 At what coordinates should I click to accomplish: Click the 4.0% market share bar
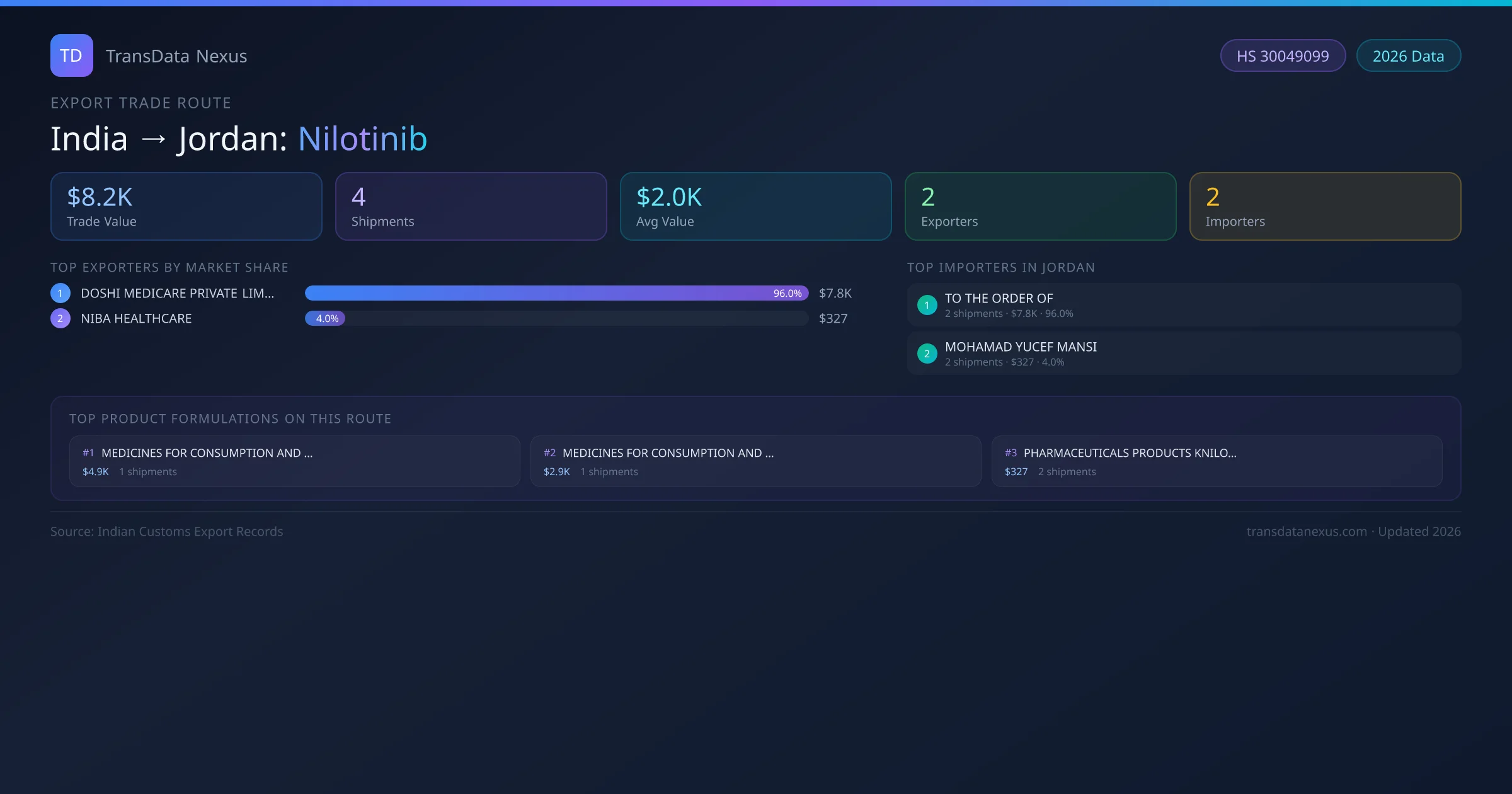[x=325, y=318]
